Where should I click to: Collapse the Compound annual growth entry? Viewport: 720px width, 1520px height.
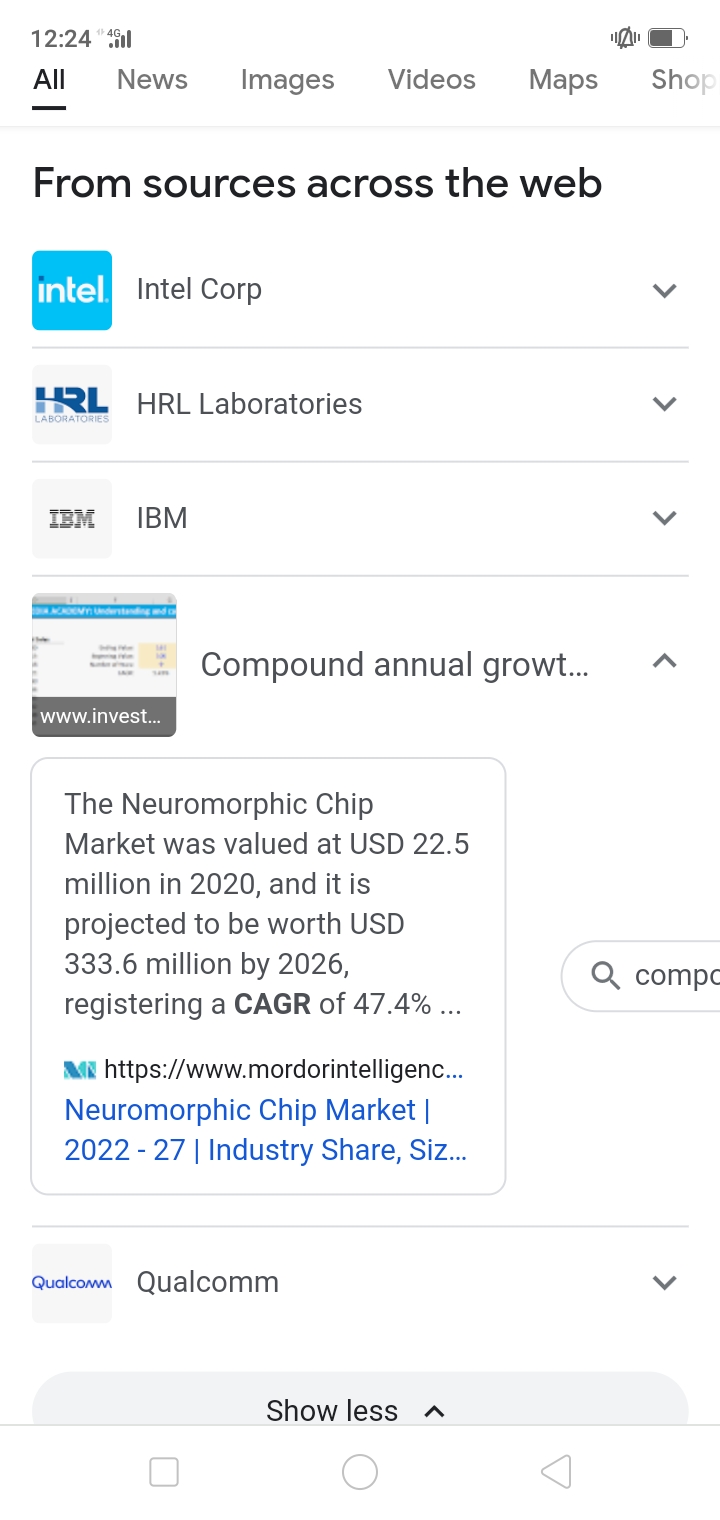click(665, 661)
